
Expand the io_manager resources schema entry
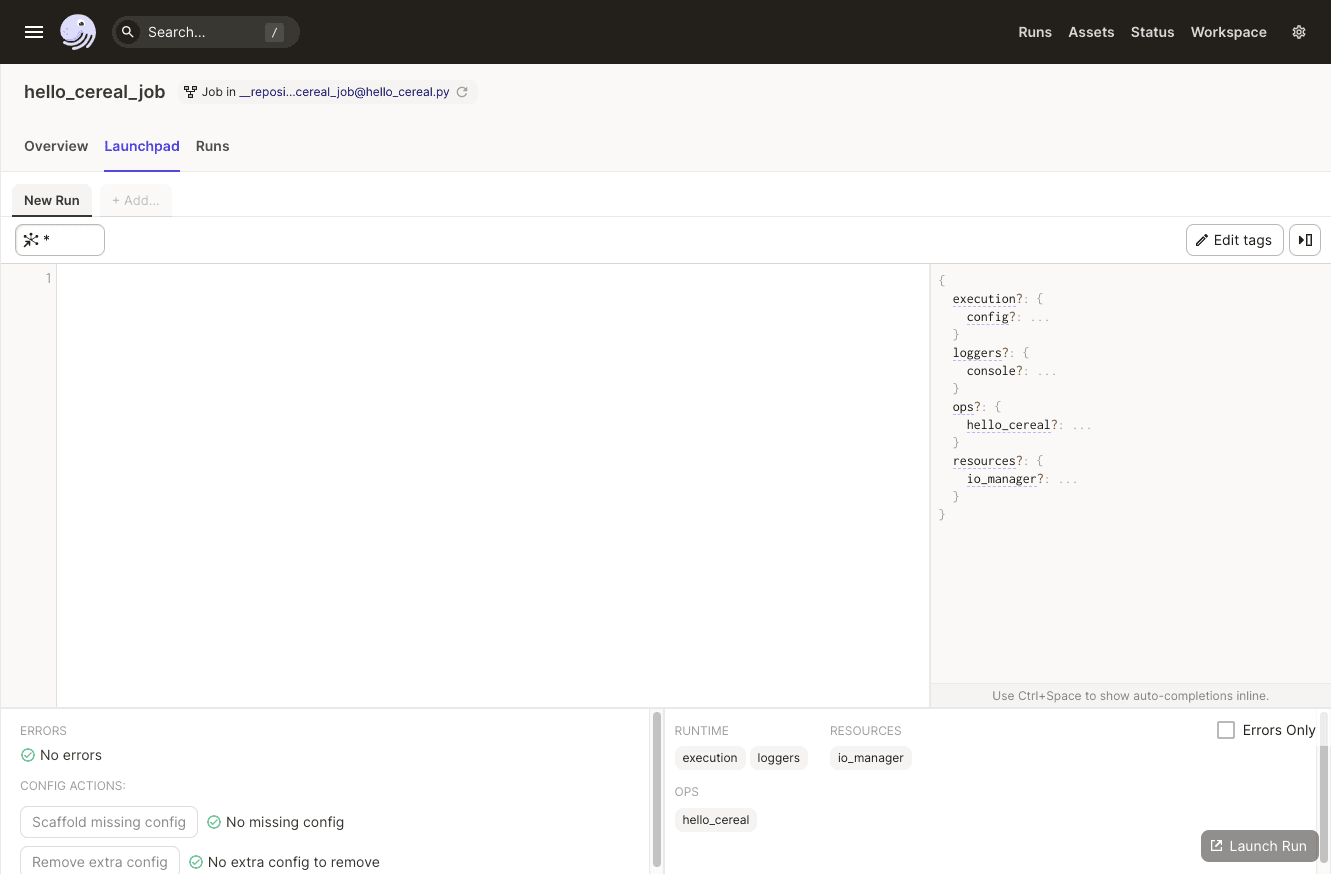1001,479
